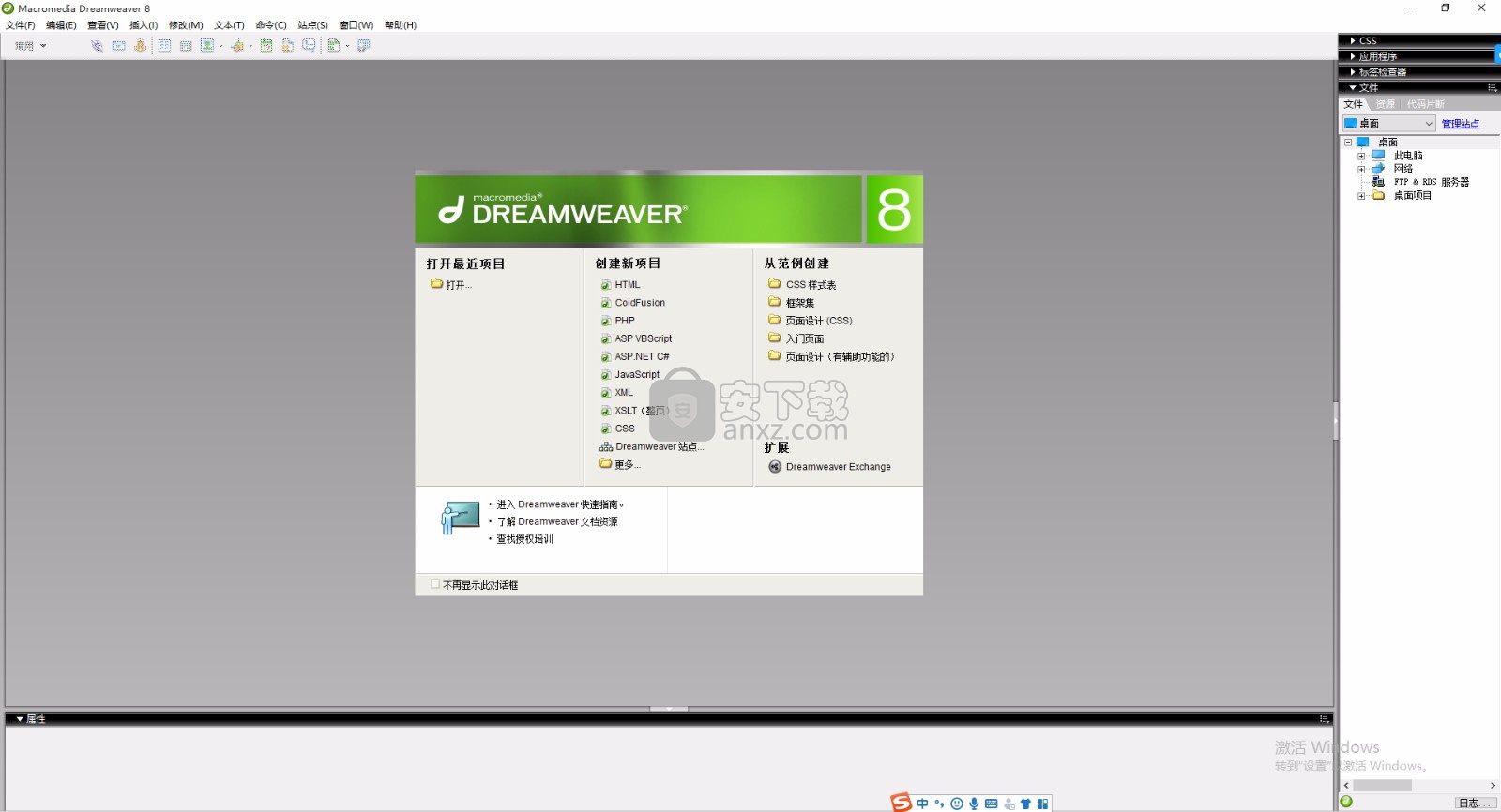Click the Sogou toolbox grid icon
Viewport: 1501px width, 812px height.
1042,804
